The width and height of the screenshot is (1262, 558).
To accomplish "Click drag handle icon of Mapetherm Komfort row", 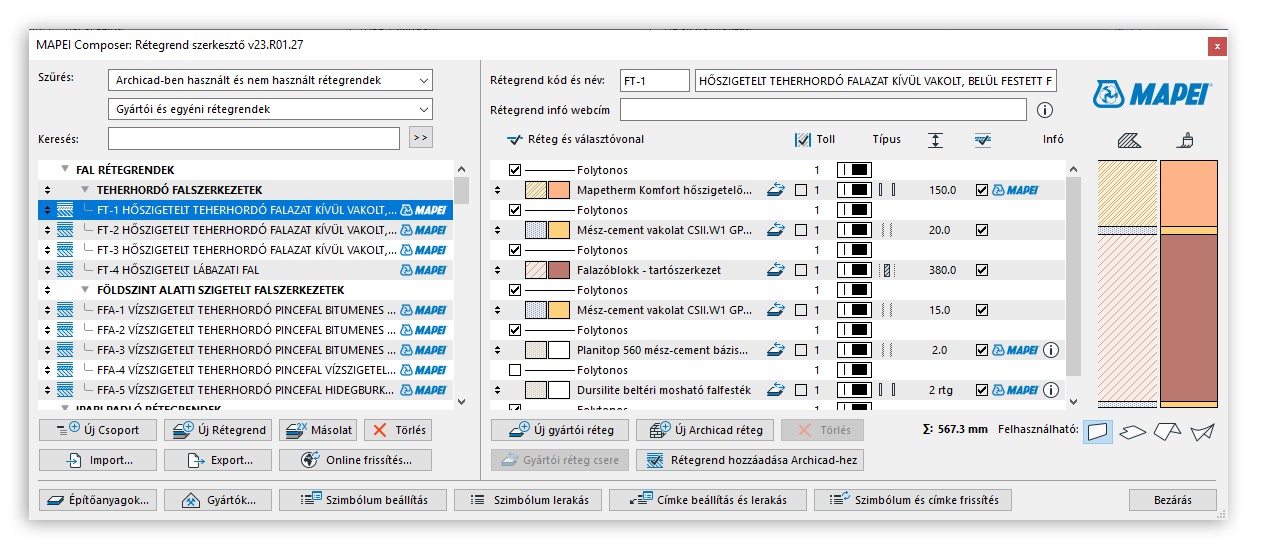I will click(497, 190).
